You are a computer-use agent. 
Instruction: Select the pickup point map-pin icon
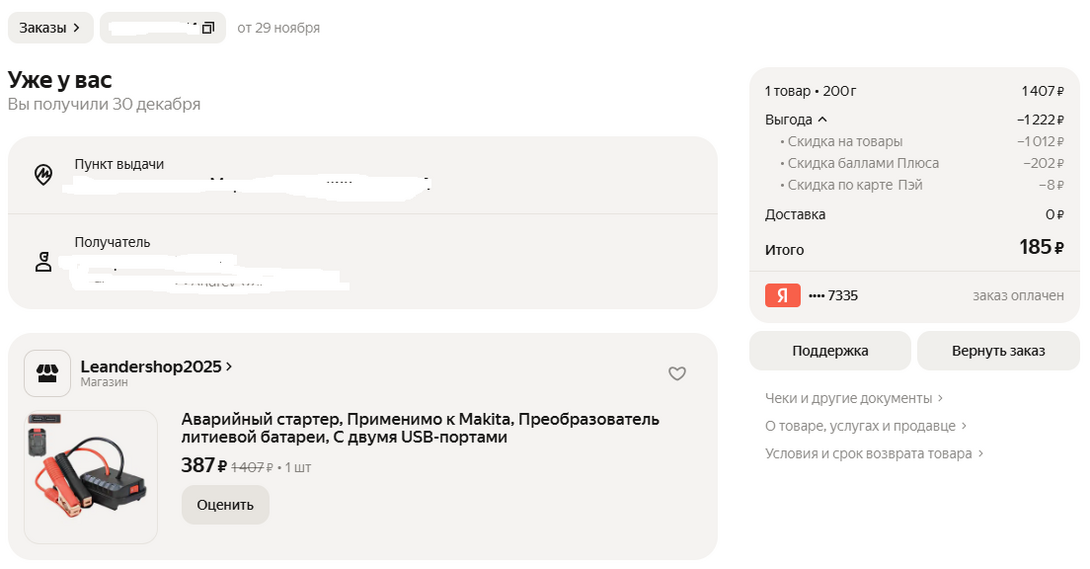pyautogui.click(x=43, y=174)
